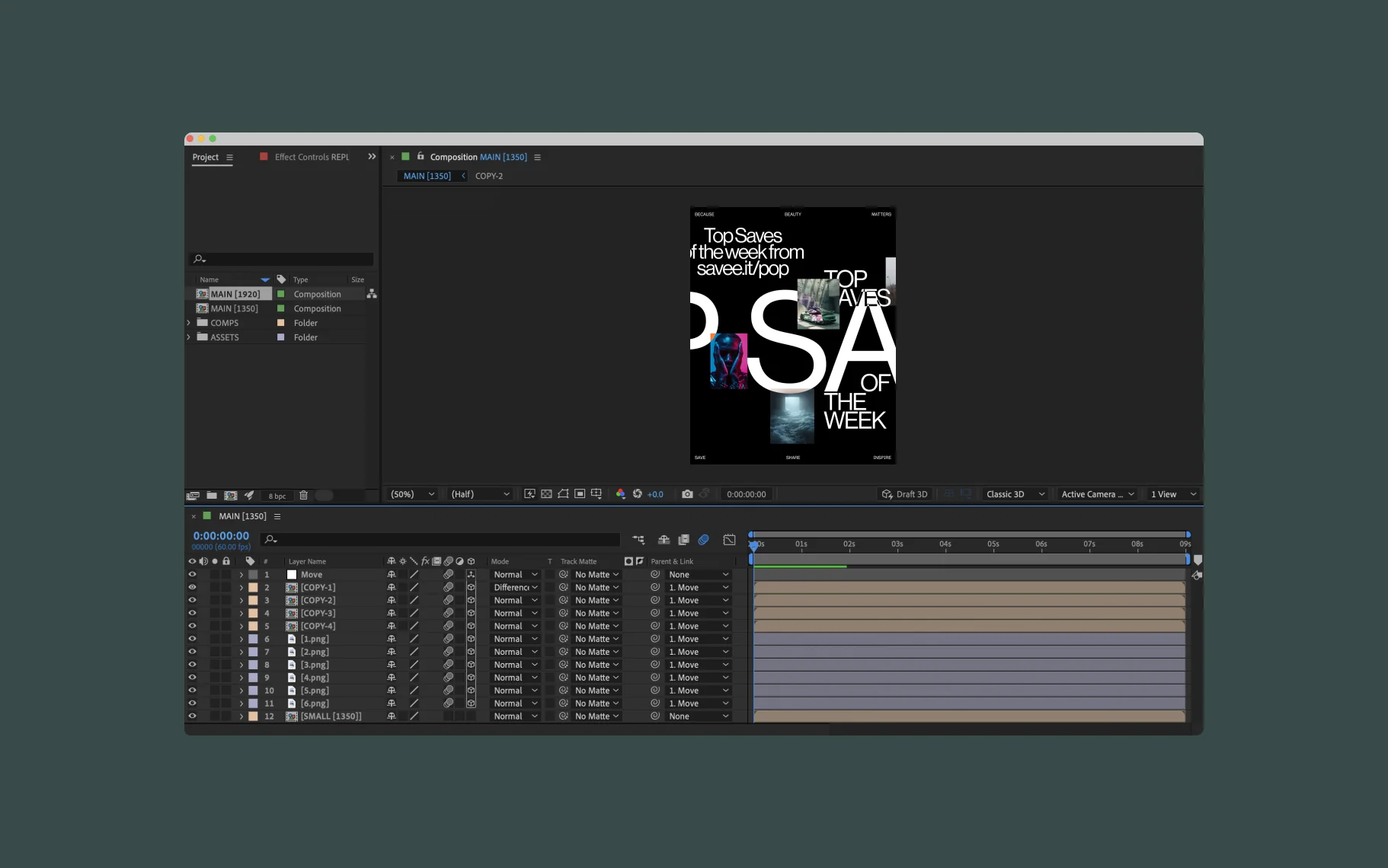Click the Project panel search field
The width and height of the screenshot is (1388, 868).
(x=282, y=259)
